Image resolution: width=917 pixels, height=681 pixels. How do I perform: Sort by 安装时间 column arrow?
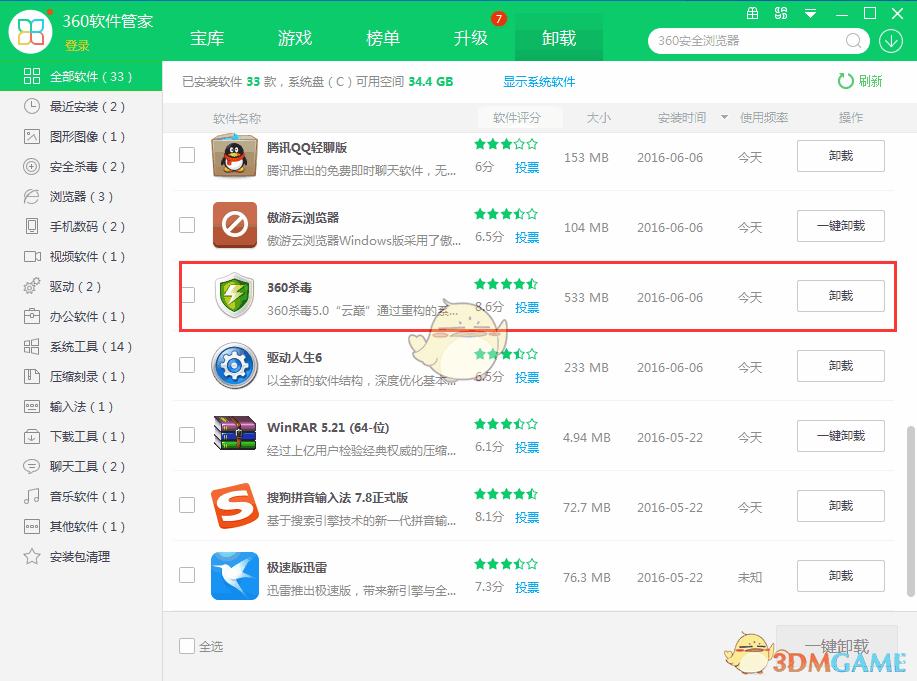[724, 118]
